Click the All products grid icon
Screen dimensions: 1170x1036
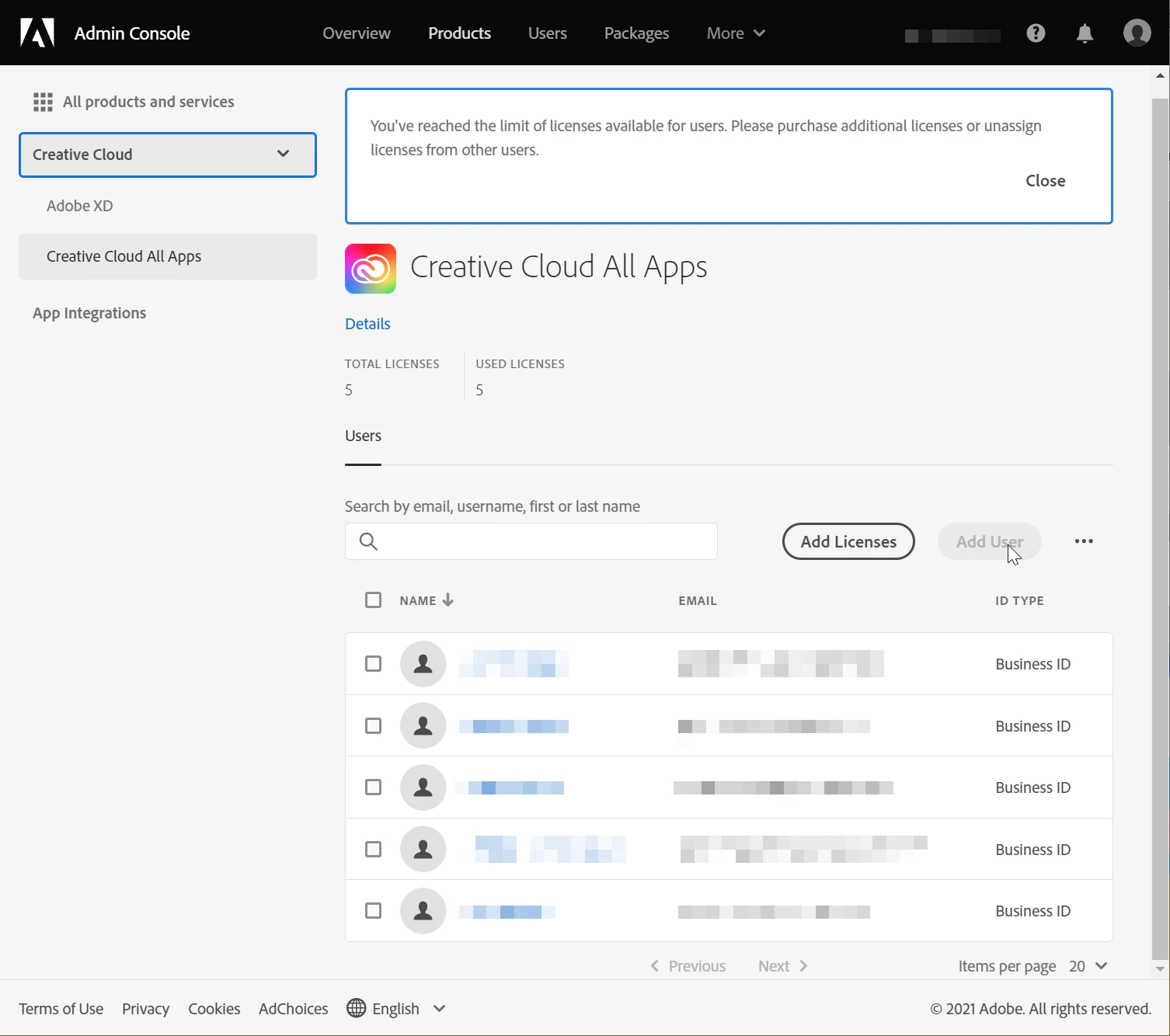click(x=43, y=102)
